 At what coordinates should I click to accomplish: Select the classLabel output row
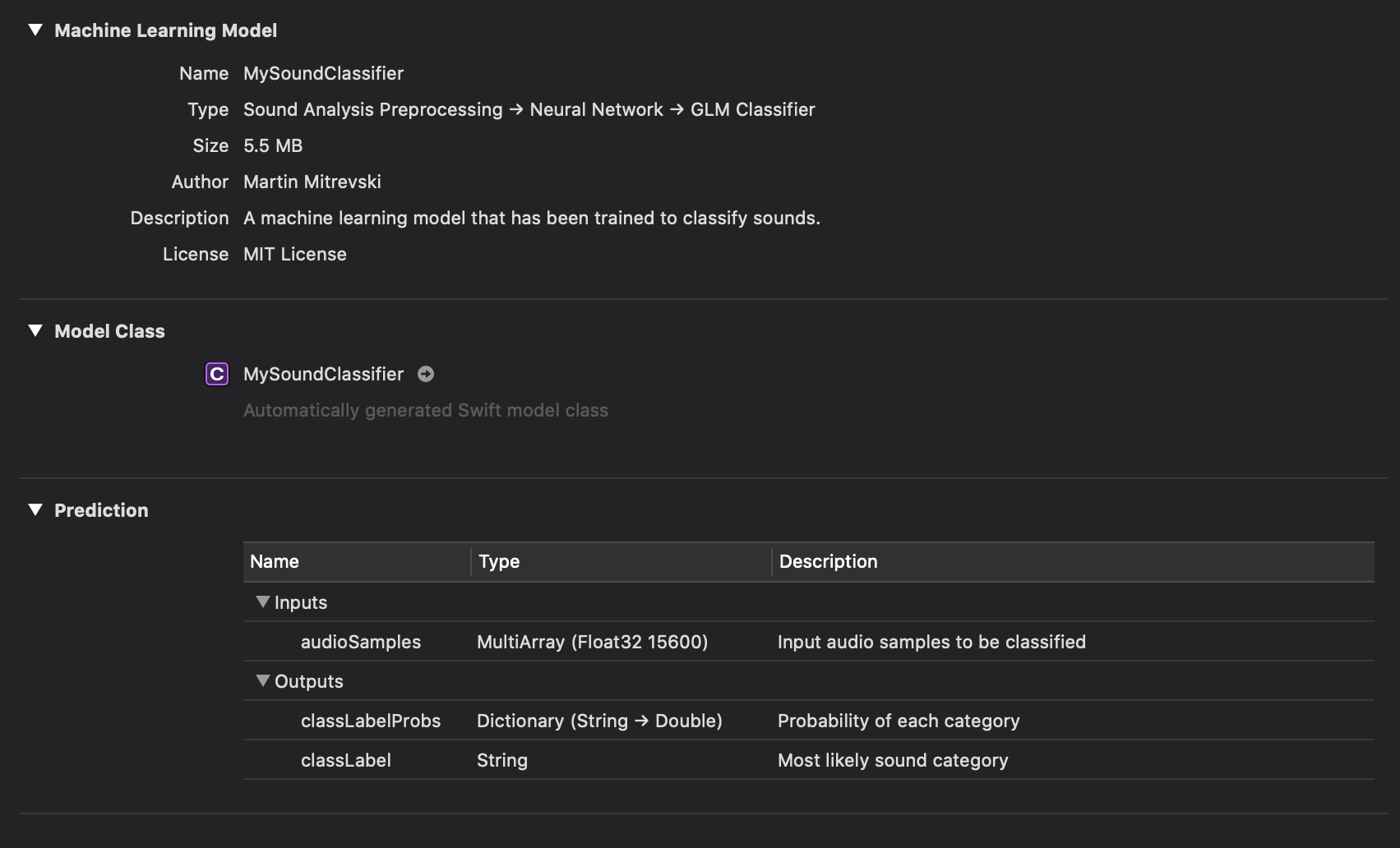click(346, 760)
